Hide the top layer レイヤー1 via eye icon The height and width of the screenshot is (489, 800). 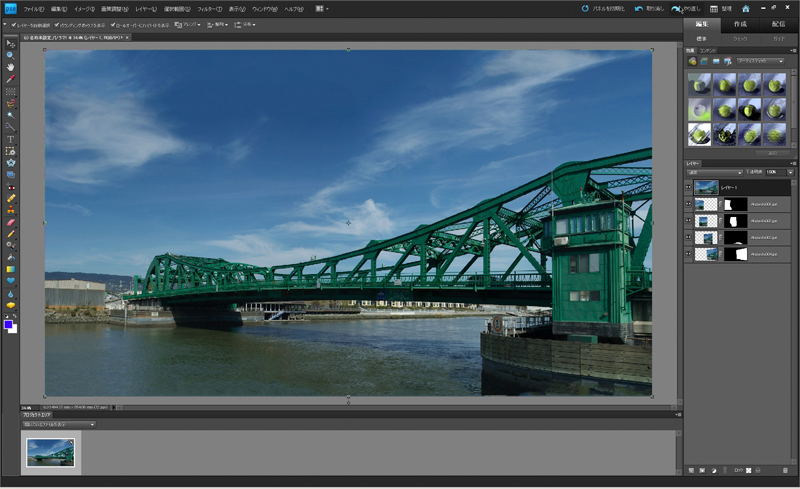click(689, 188)
